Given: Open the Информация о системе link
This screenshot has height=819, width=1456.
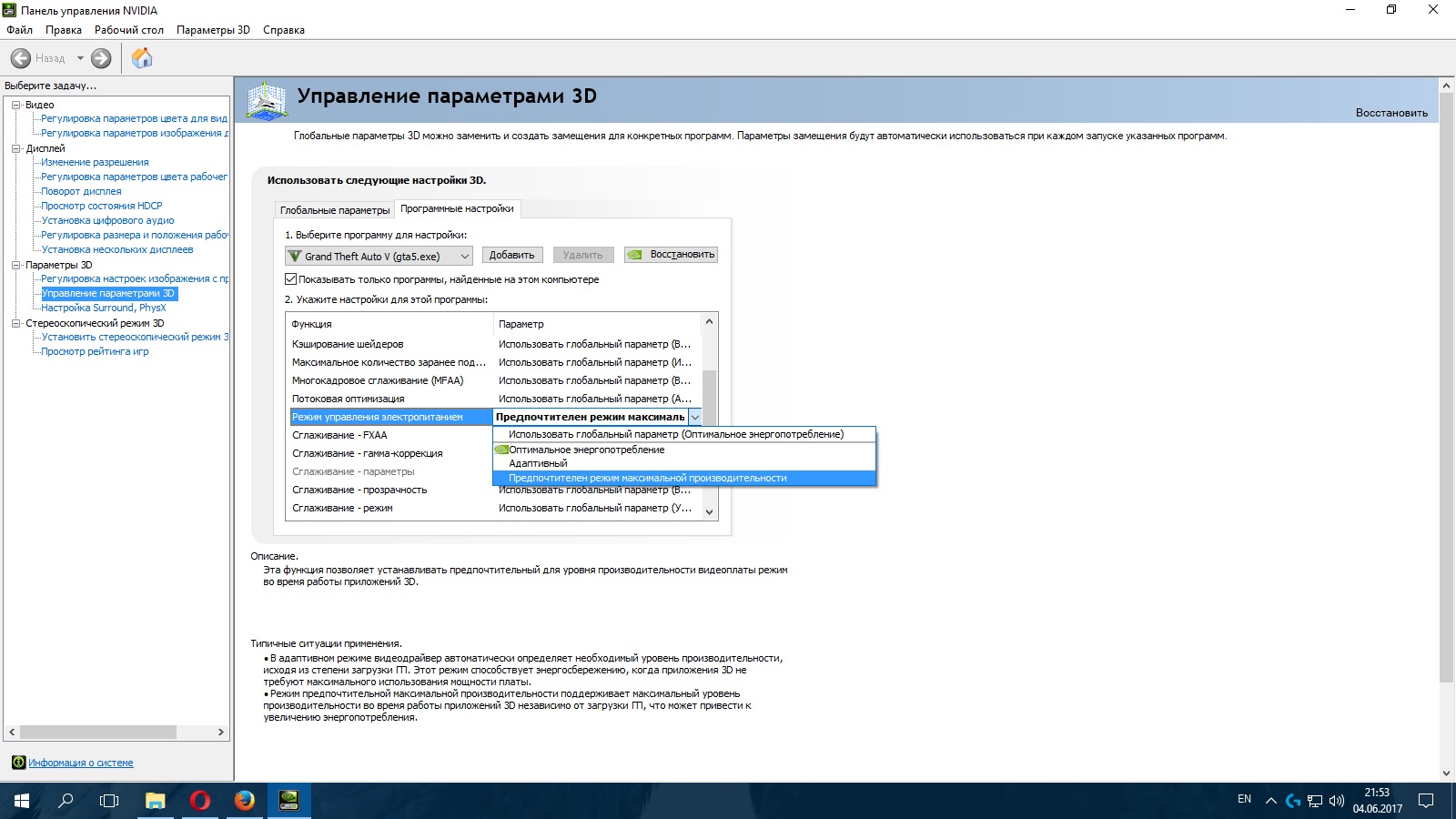Looking at the screenshot, I should pos(81,763).
